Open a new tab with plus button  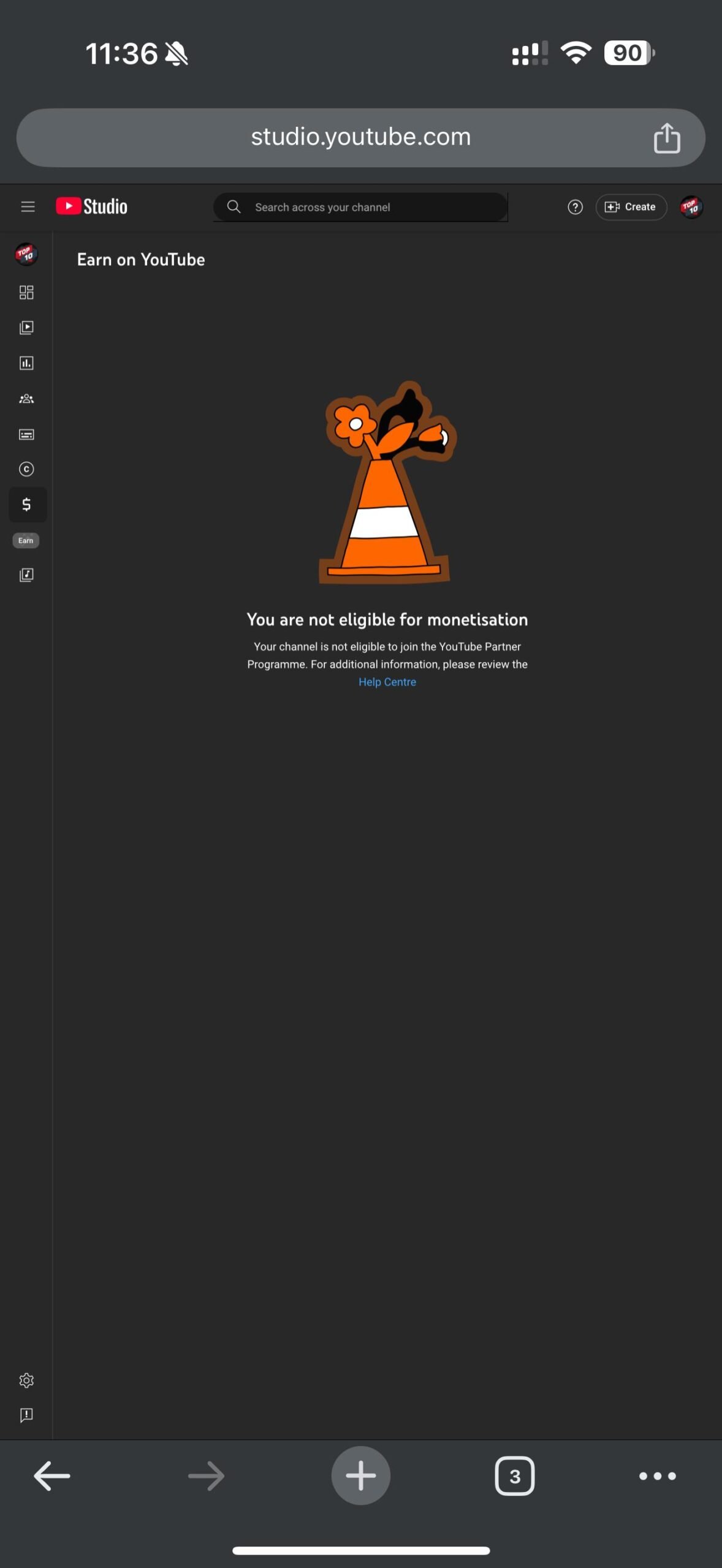(361, 1476)
